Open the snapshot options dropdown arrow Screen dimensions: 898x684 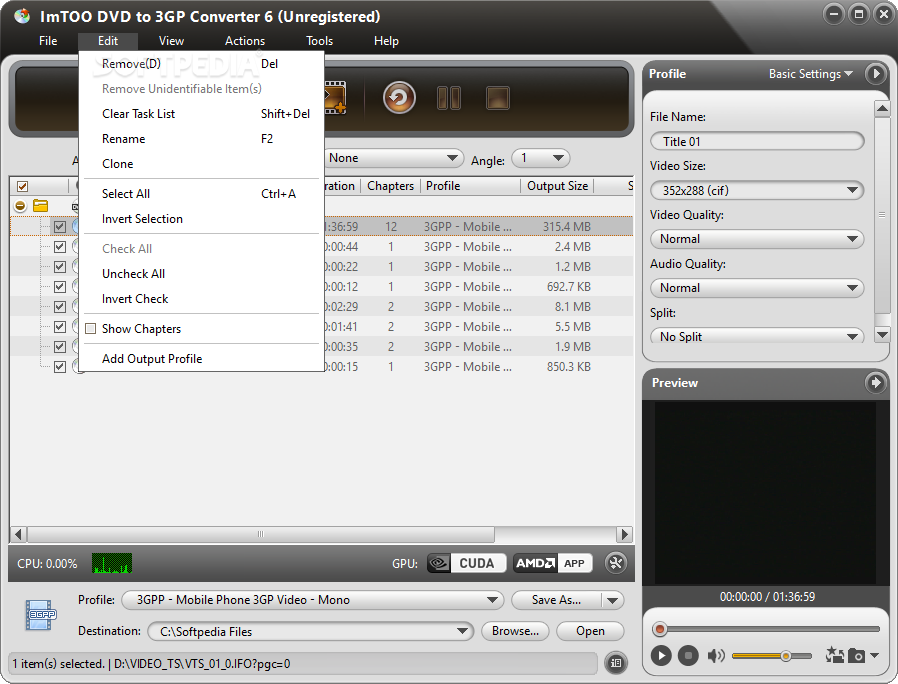pyautogui.click(x=874, y=655)
